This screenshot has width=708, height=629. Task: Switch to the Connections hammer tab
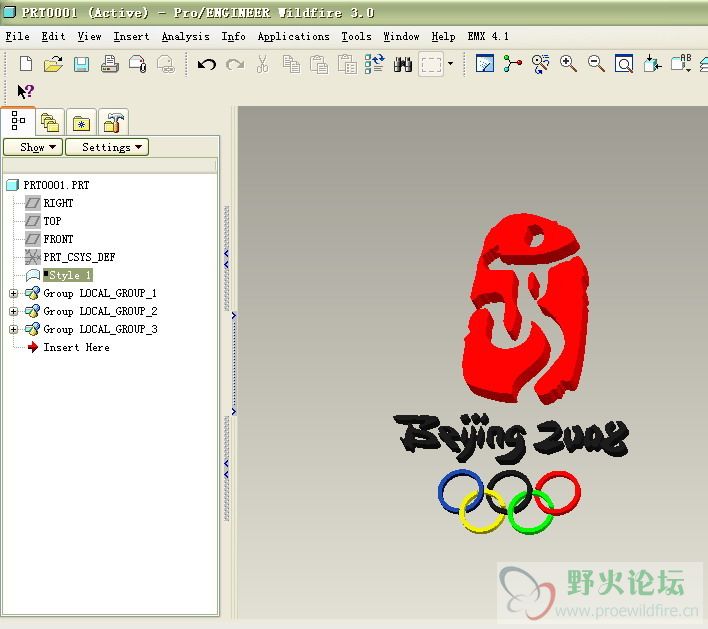pos(113,123)
